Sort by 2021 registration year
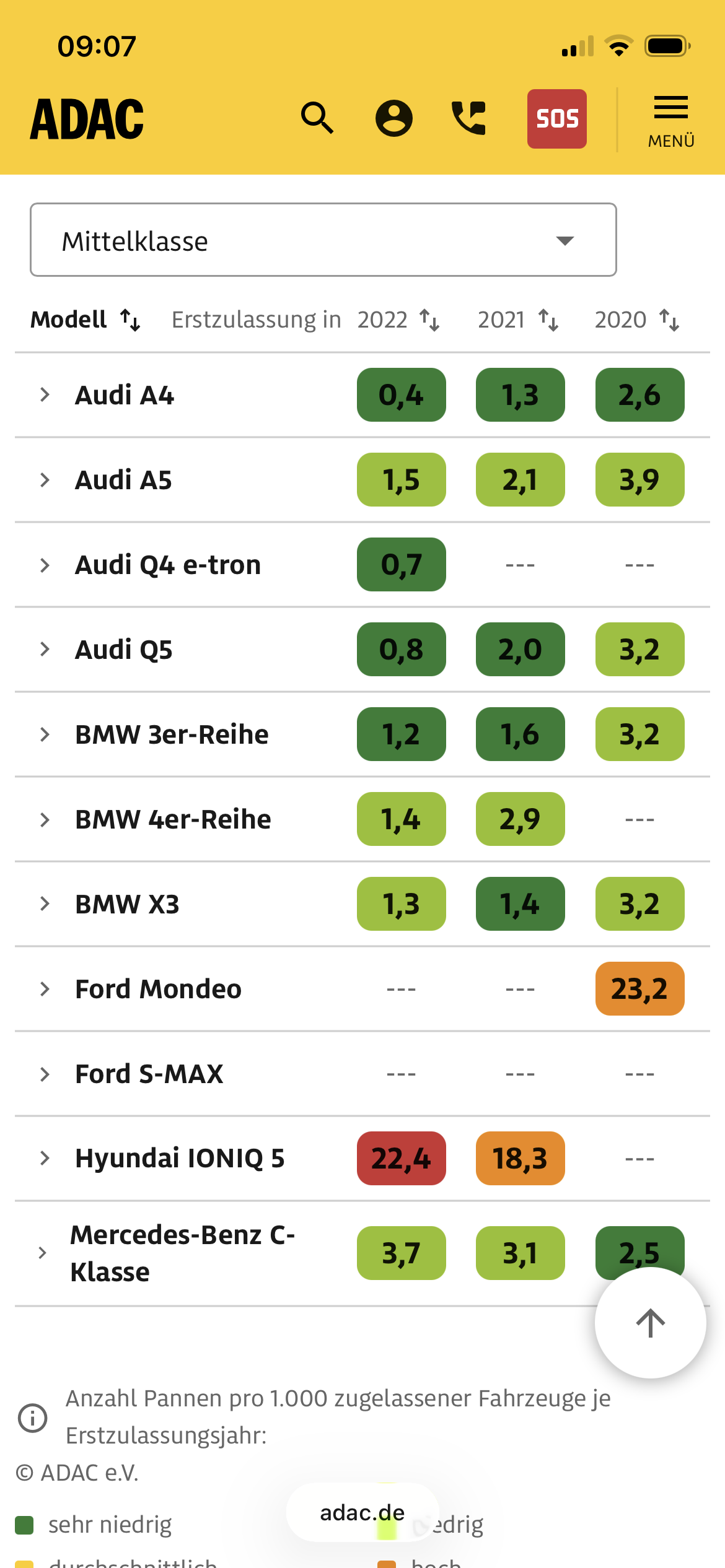The width and height of the screenshot is (725, 1568). tap(518, 320)
